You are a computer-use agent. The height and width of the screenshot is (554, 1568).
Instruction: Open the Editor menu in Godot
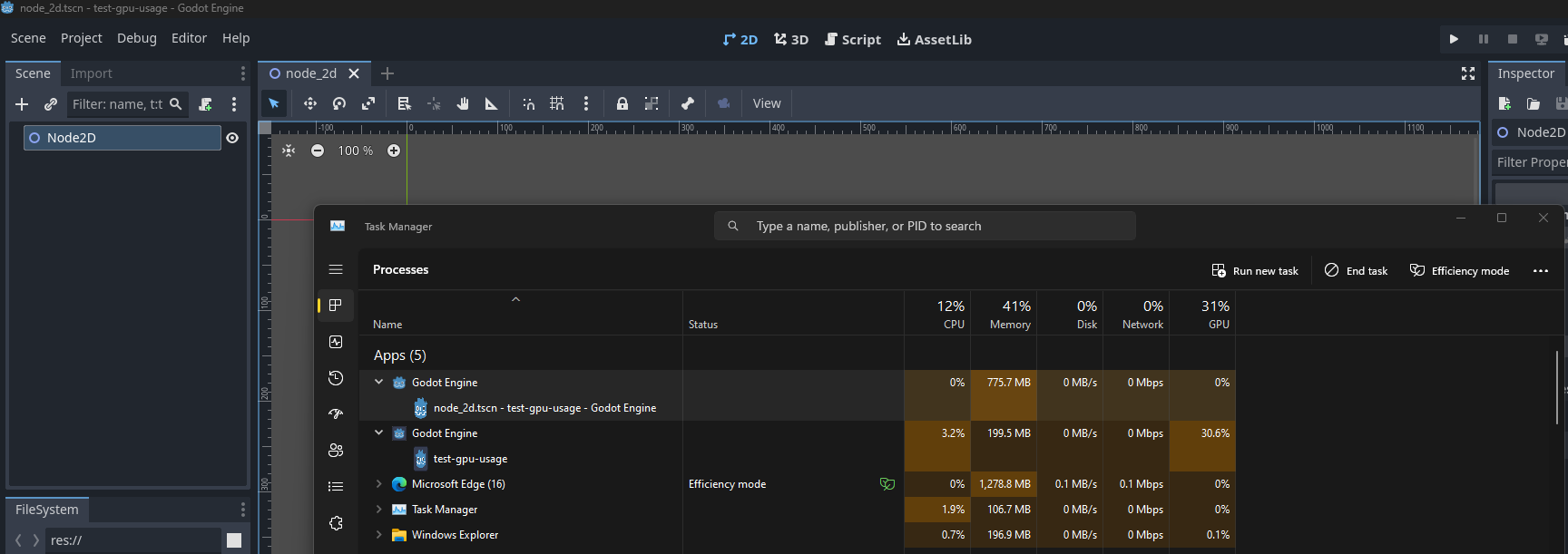pos(189,38)
